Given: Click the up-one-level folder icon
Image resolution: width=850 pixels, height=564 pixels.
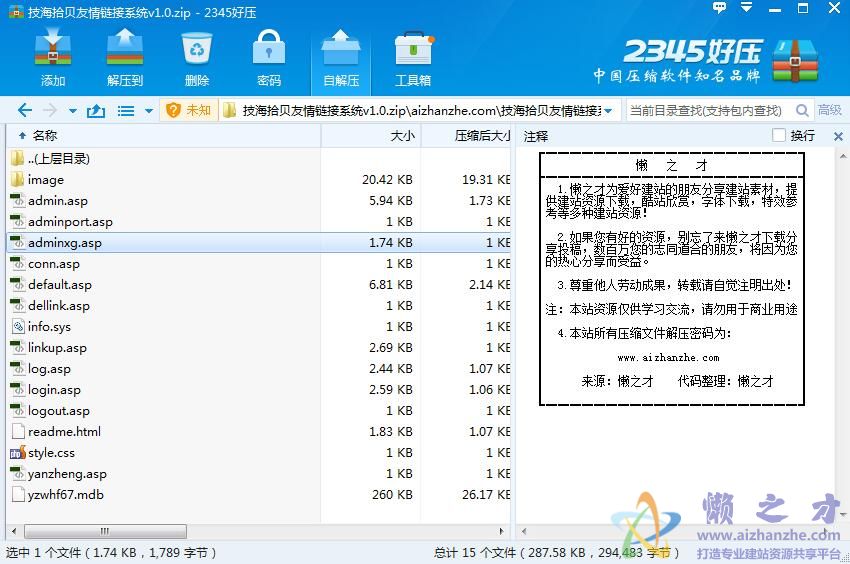Looking at the screenshot, I should pos(96,111).
